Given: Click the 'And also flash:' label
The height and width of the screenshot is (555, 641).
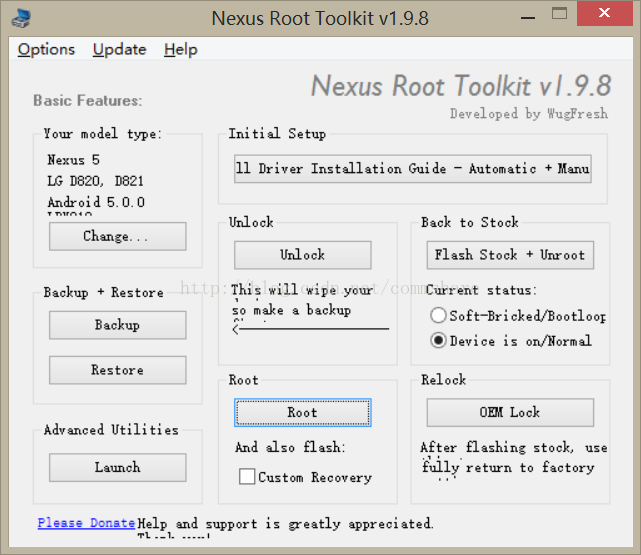Looking at the screenshot, I should [290, 447].
